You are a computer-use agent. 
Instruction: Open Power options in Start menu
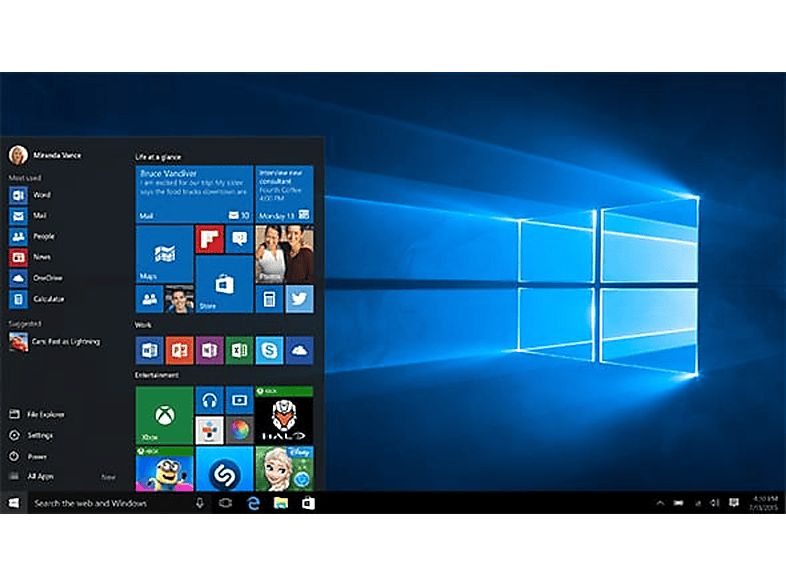pos(29,456)
